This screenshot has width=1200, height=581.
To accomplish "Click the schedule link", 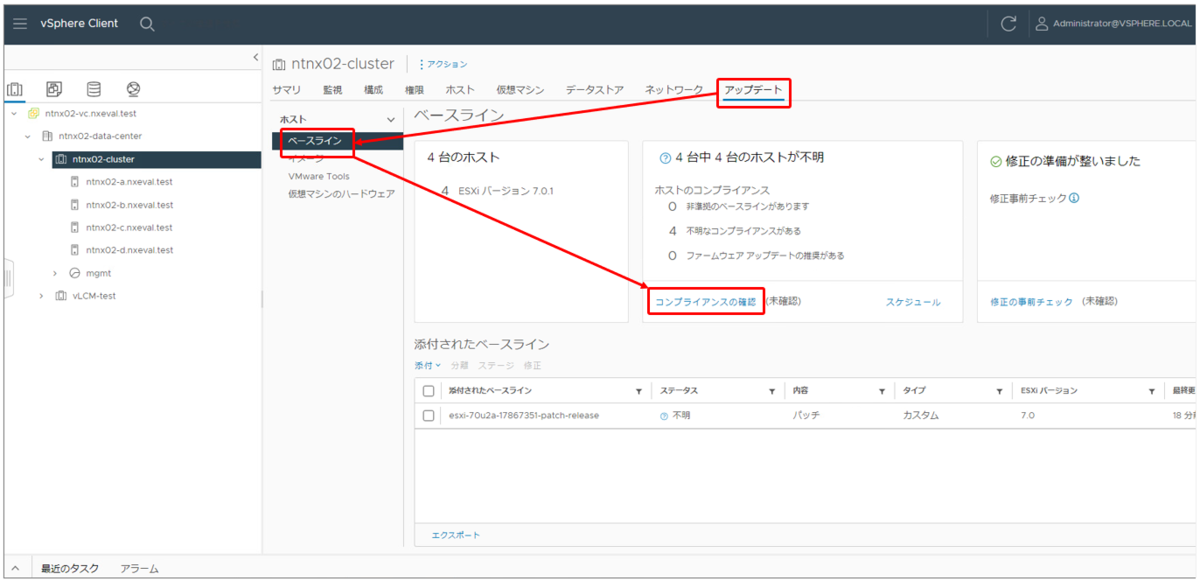I will (x=913, y=301).
